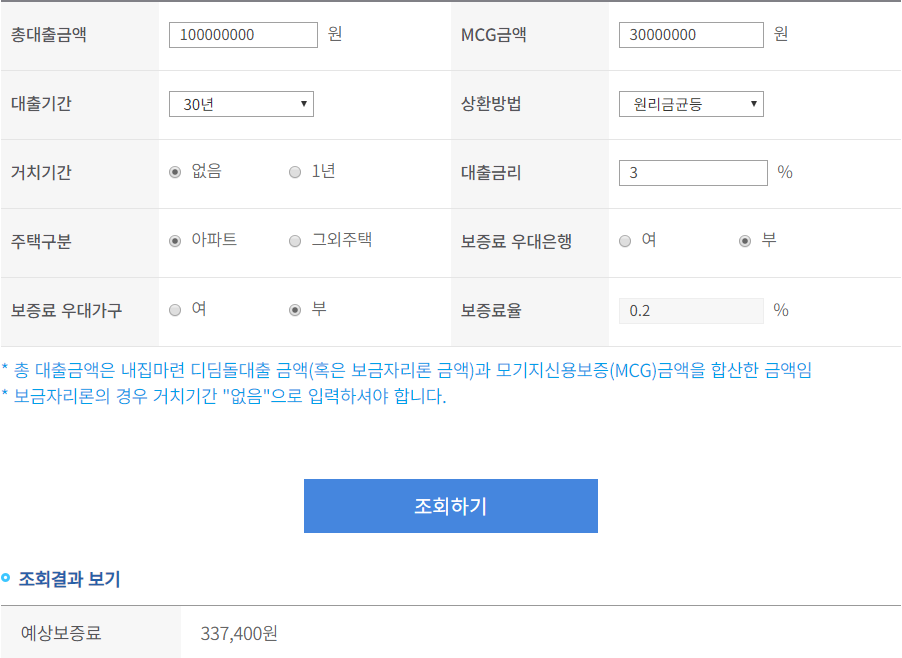The width and height of the screenshot is (902, 658).
Task: Click the note starting with 총 대출금액은
Action: pyautogui.click(x=407, y=370)
